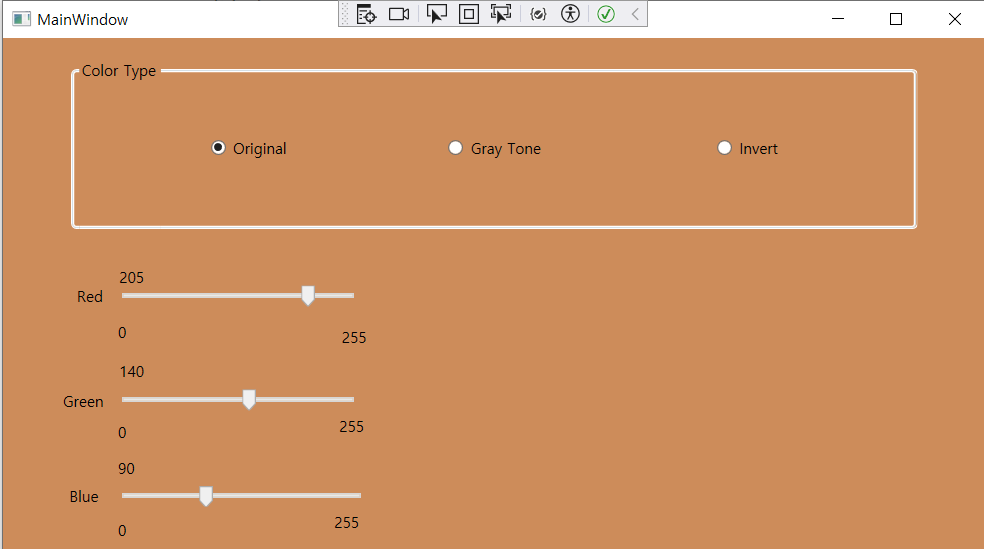Click the Color Type group header
The height and width of the screenshot is (549, 984).
119,71
